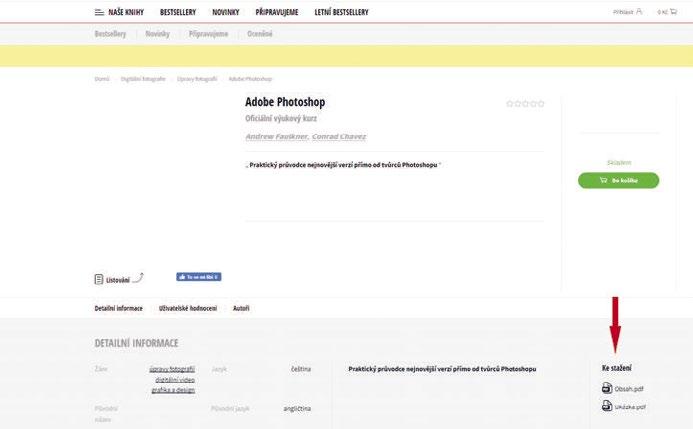Open the úpravy fotografií genre link
This screenshot has height=429, width=693.
(172, 369)
